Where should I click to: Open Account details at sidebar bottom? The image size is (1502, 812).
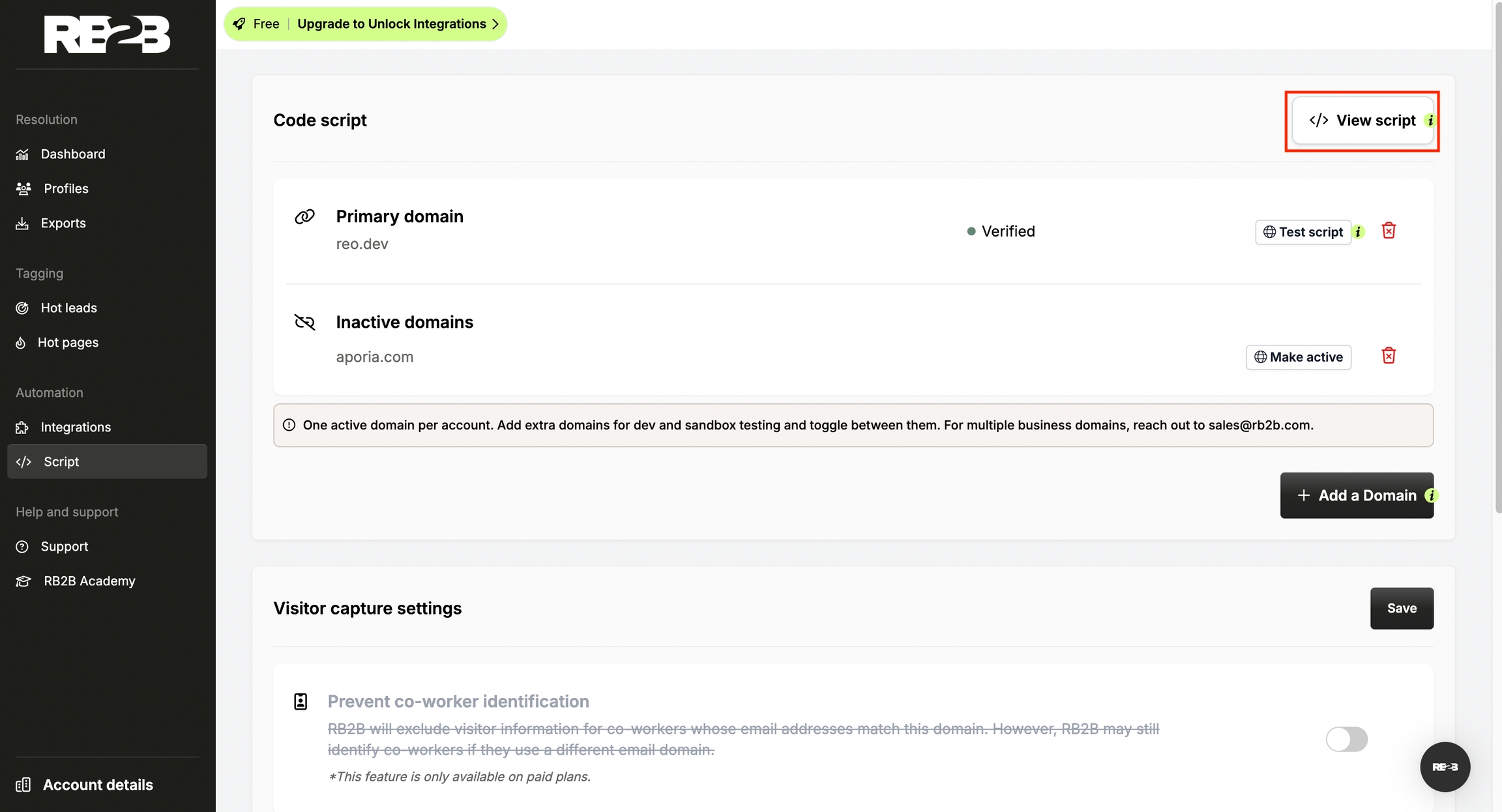(x=98, y=785)
